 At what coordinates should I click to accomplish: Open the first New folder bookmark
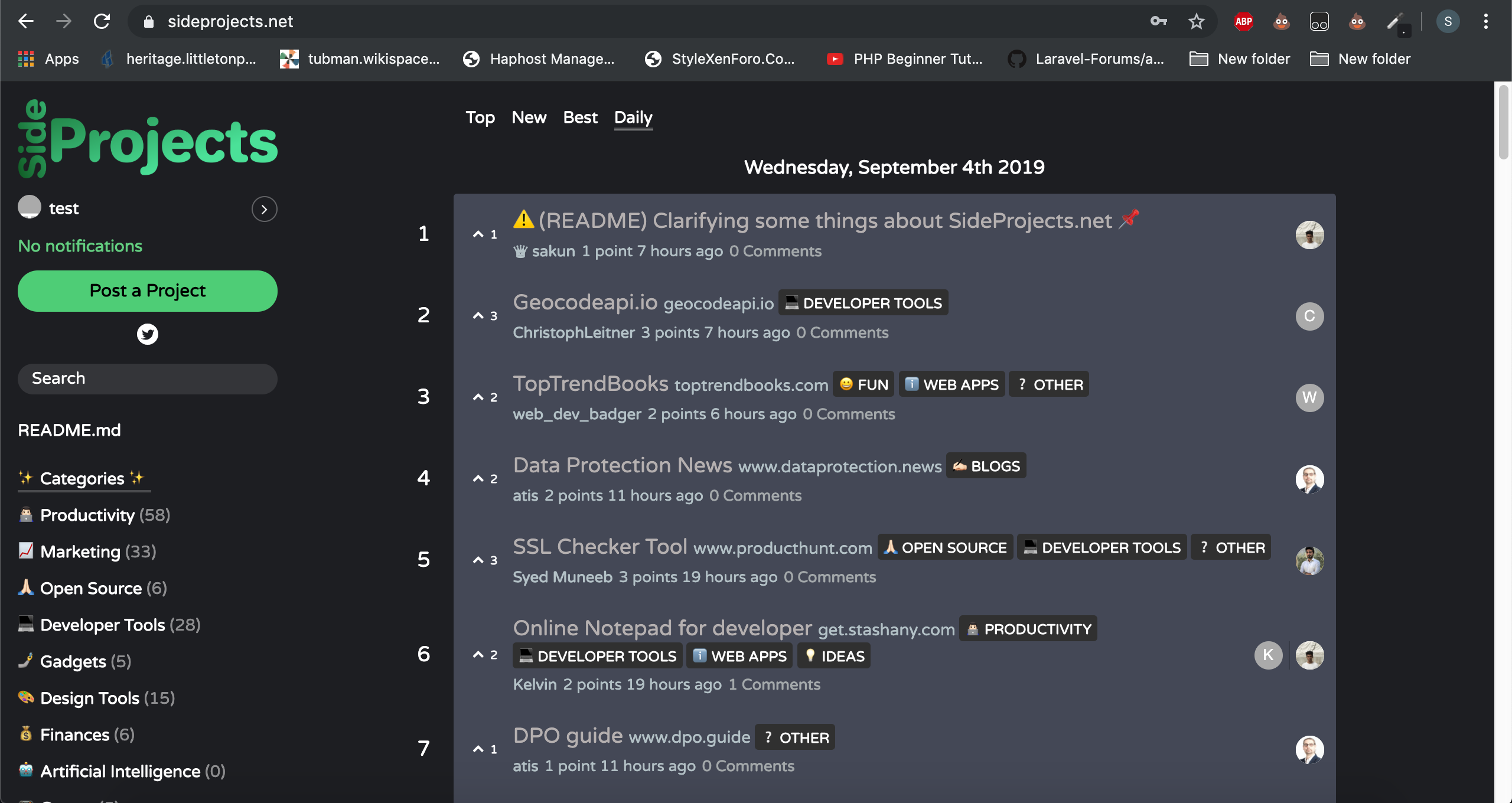click(x=1240, y=58)
